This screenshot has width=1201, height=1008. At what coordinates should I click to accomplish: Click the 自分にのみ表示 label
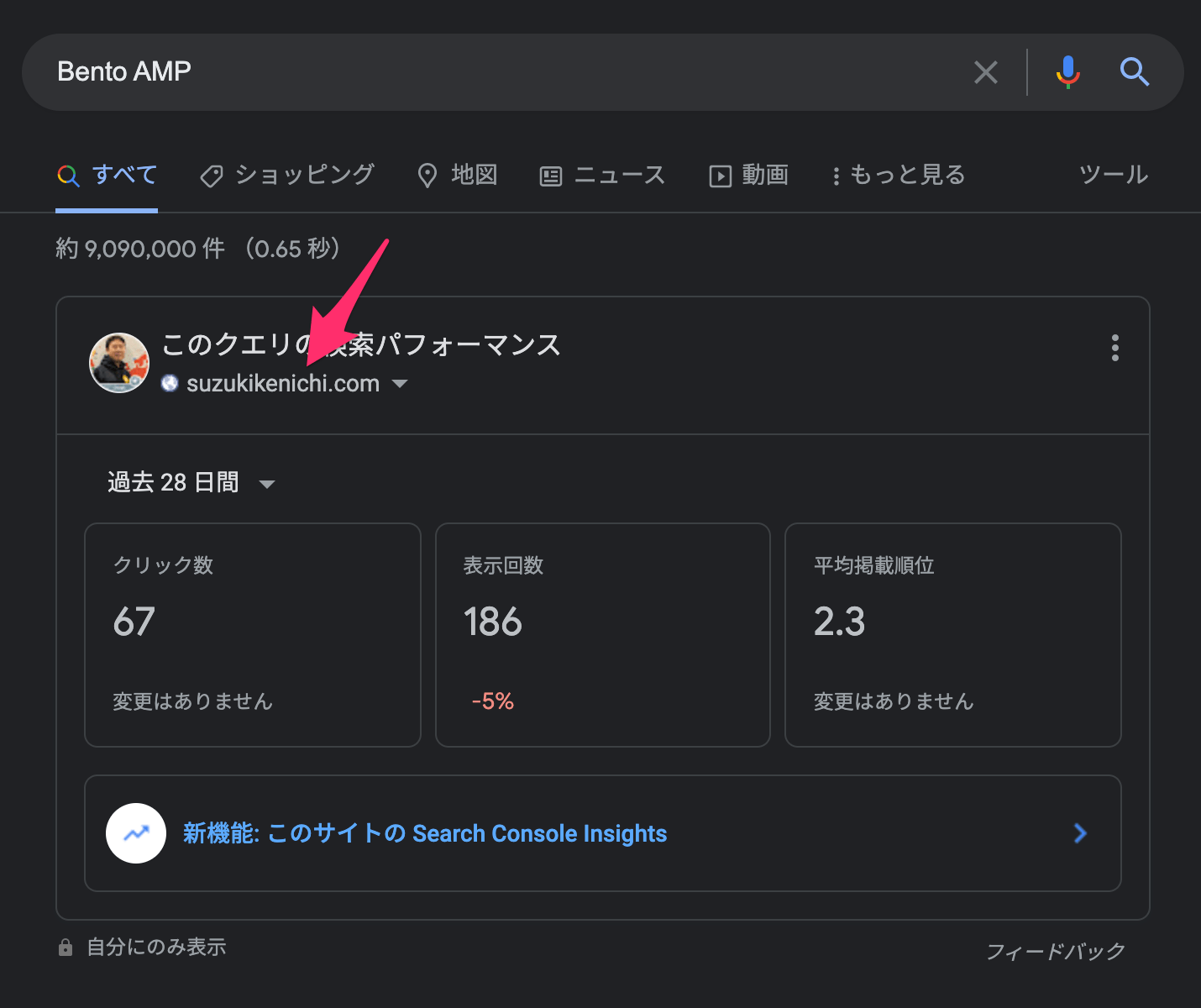[x=157, y=948]
